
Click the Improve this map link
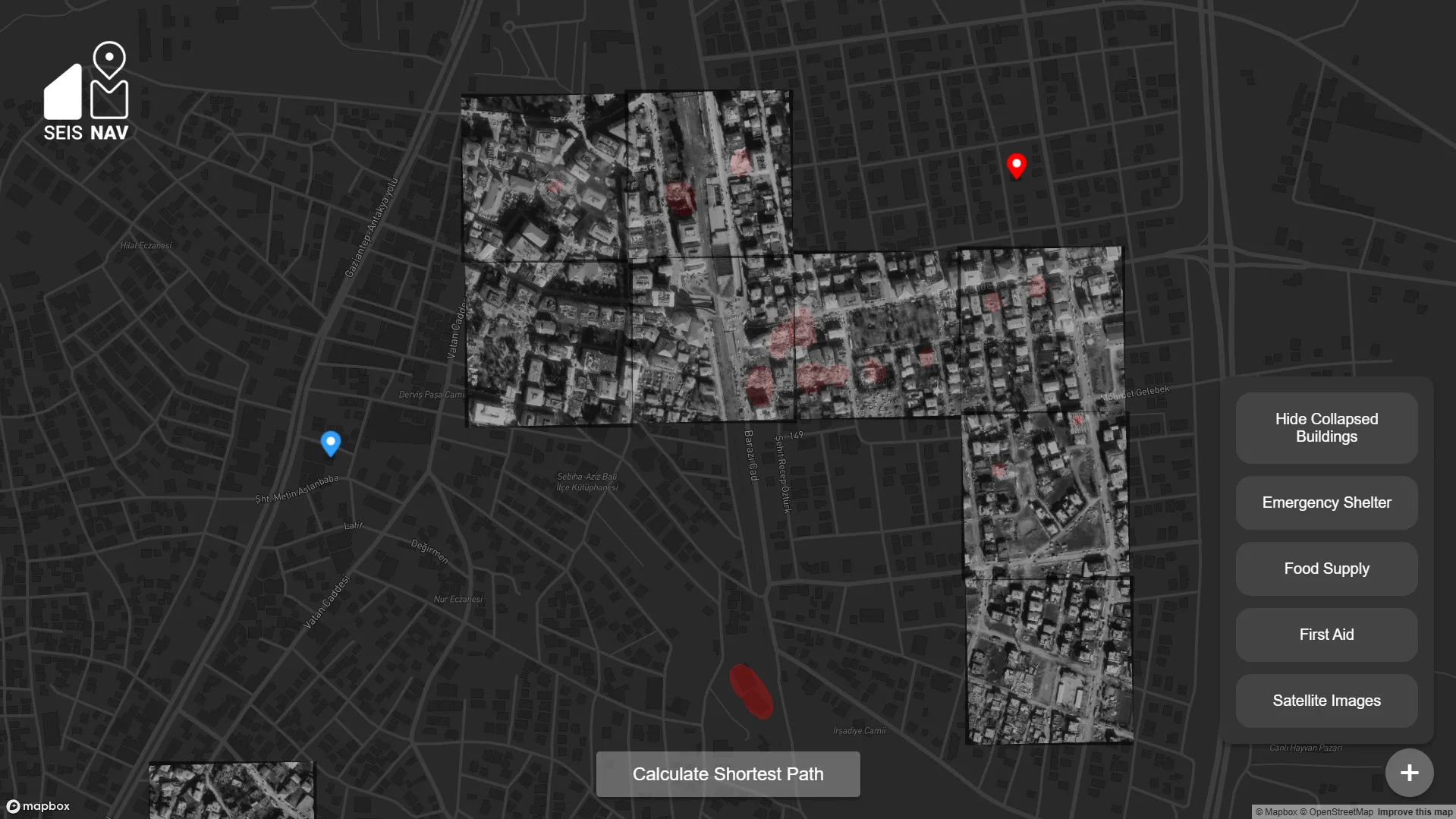[x=1415, y=812]
